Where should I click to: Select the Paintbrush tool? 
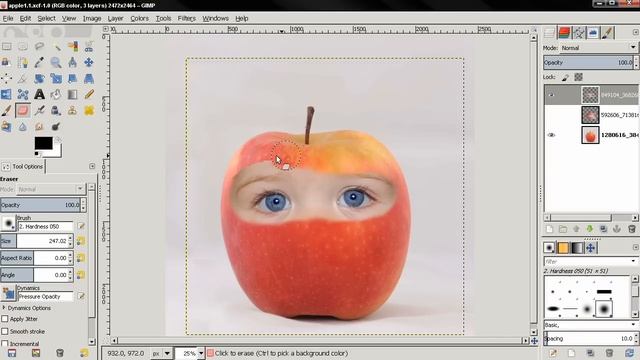tap(7, 110)
